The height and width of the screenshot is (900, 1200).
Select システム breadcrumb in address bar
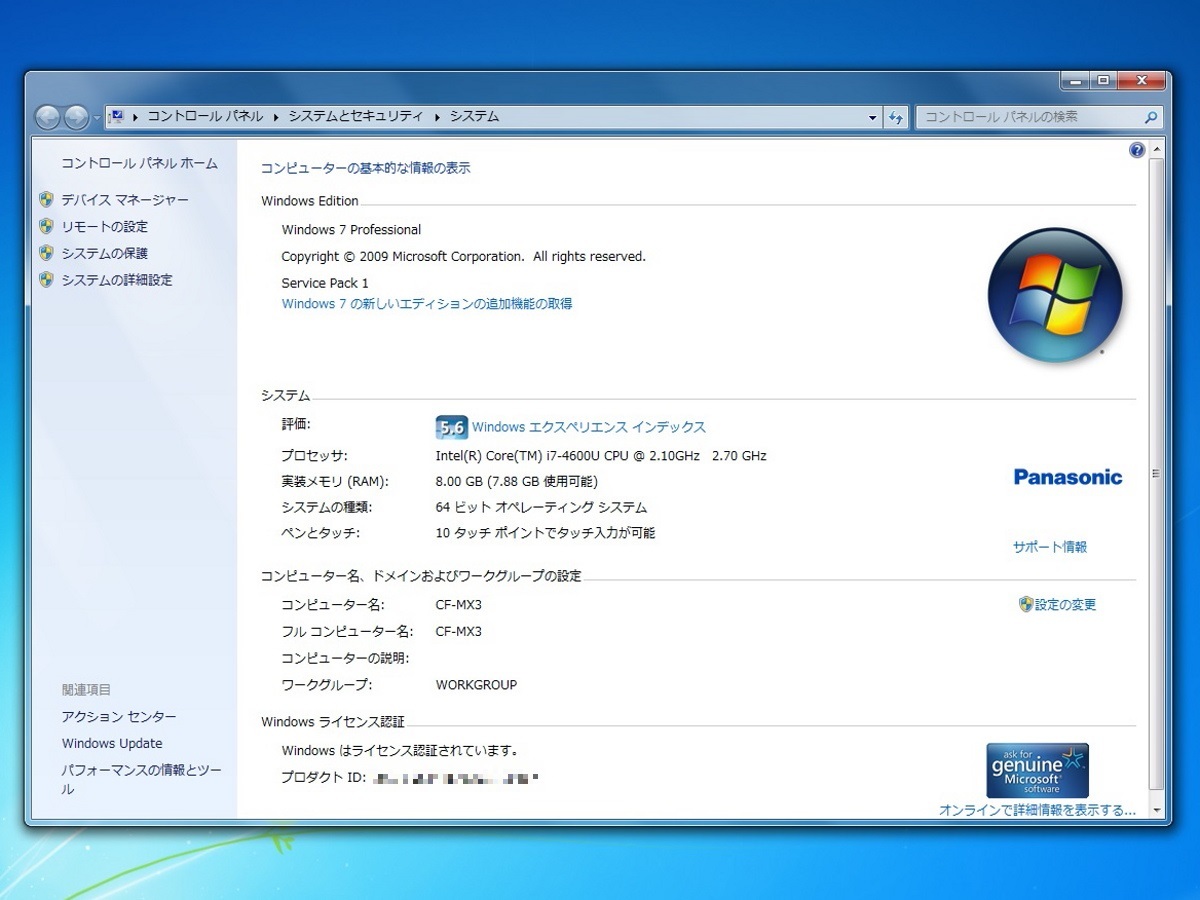click(x=474, y=116)
